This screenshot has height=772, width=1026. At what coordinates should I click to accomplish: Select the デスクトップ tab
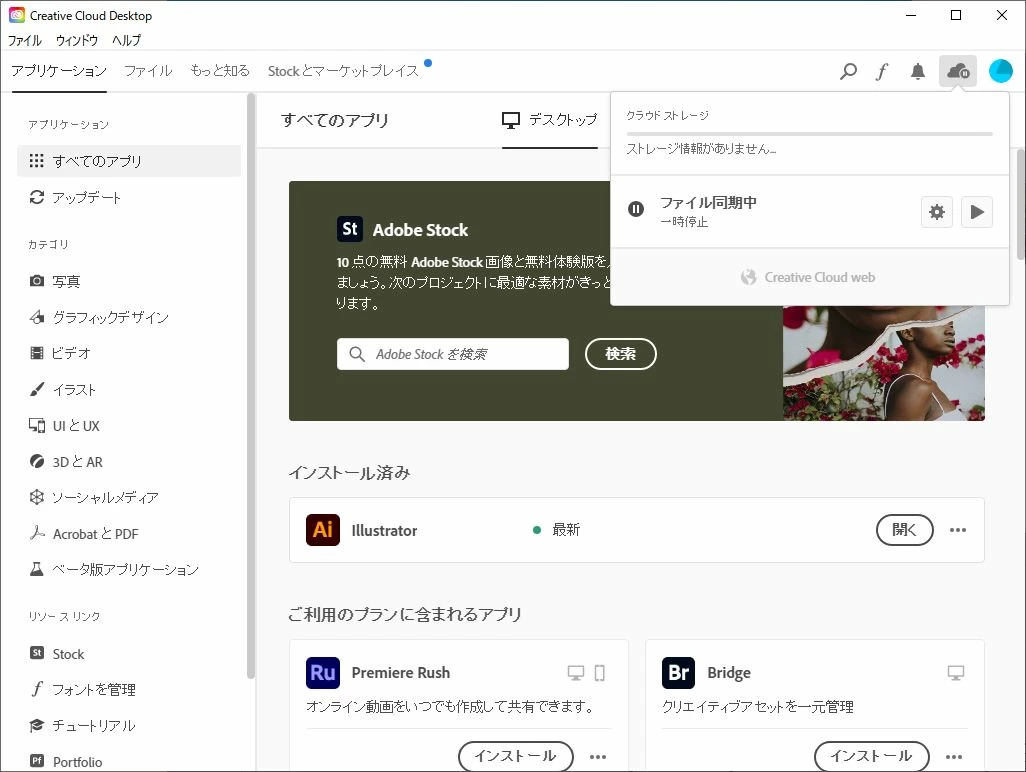pyautogui.click(x=550, y=120)
